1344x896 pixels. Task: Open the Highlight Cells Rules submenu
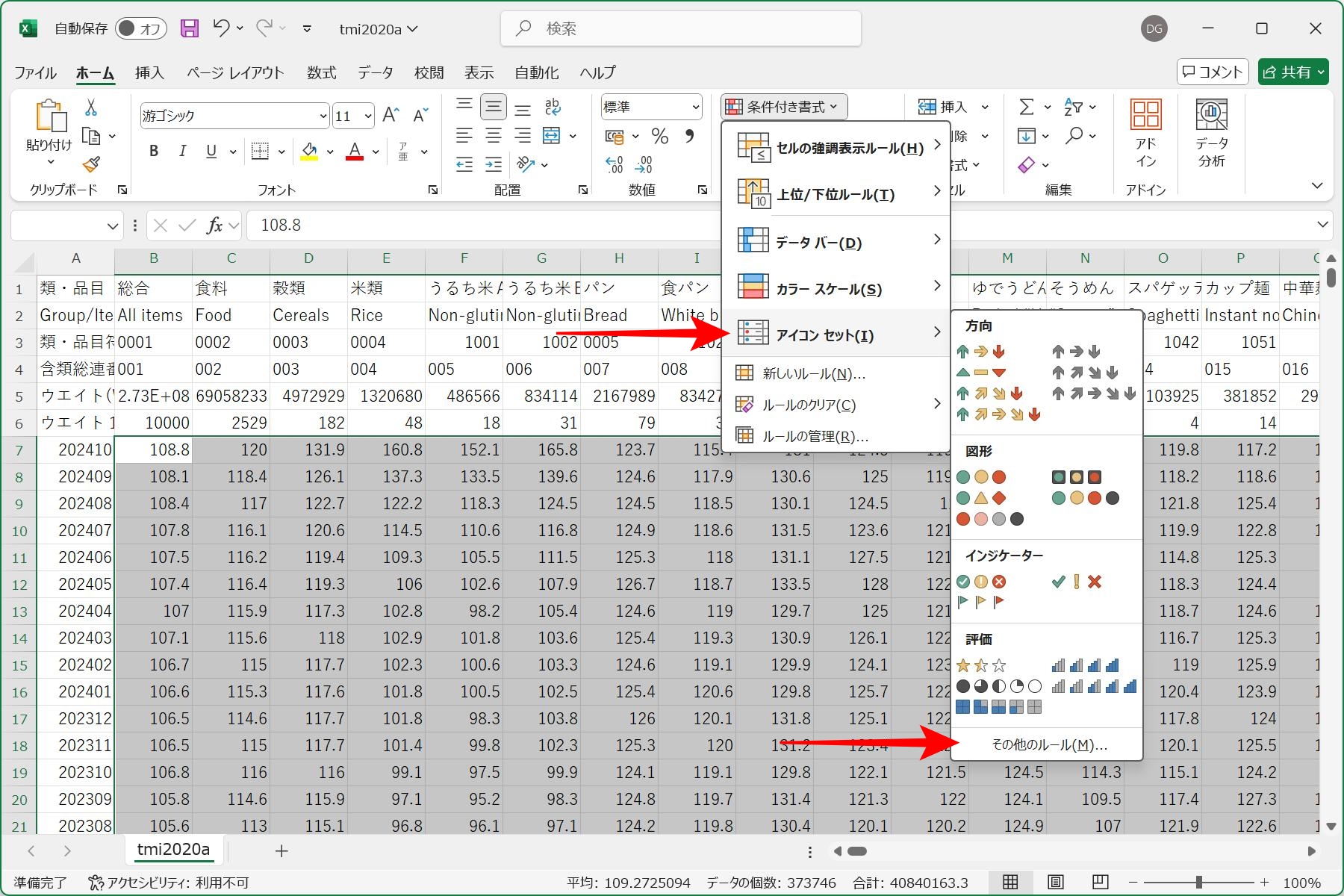click(x=836, y=148)
